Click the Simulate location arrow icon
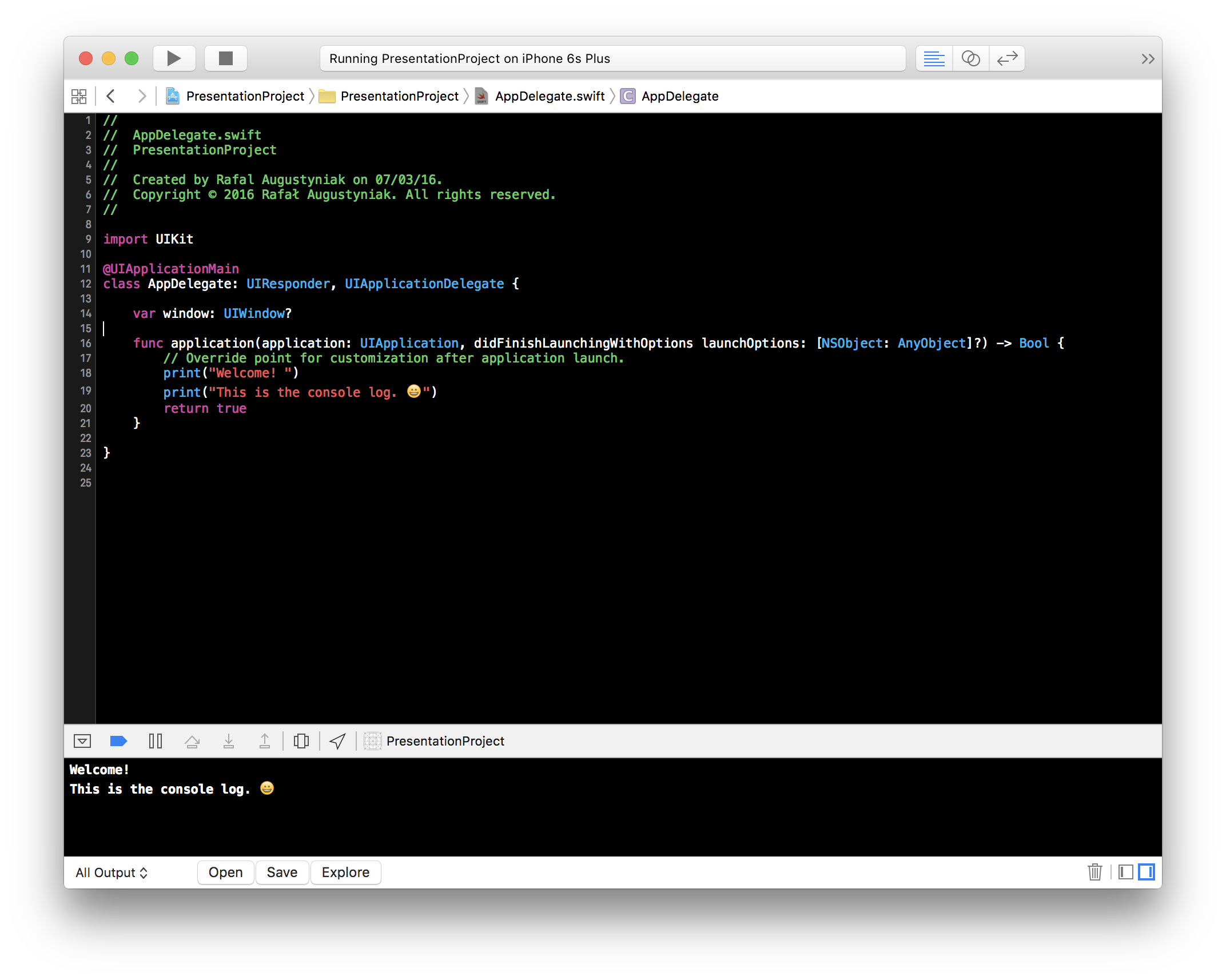The height and width of the screenshot is (980, 1226). [x=337, y=741]
